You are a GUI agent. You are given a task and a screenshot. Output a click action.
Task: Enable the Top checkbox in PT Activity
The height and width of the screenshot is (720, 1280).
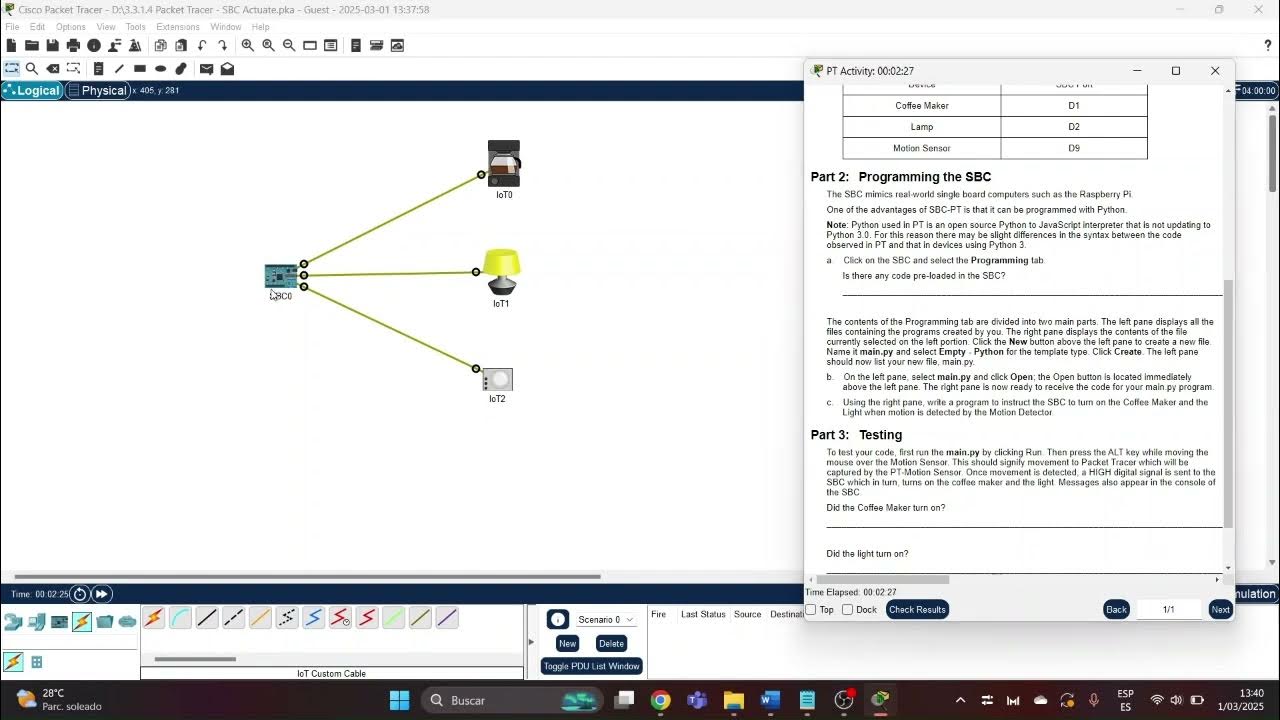(811, 610)
